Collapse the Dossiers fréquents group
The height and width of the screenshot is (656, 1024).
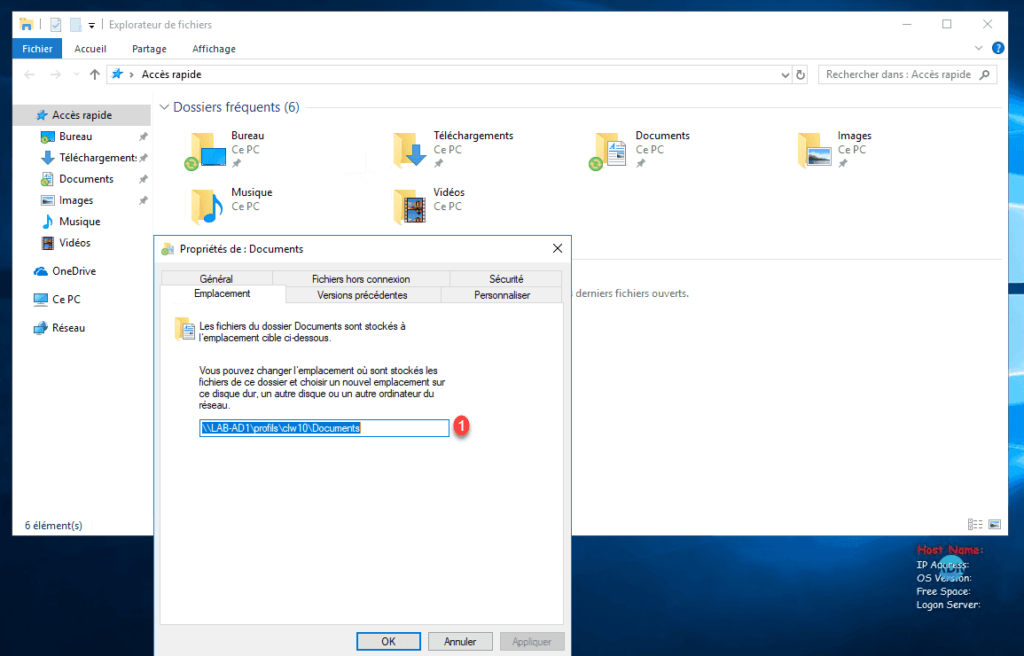point(165,107)
